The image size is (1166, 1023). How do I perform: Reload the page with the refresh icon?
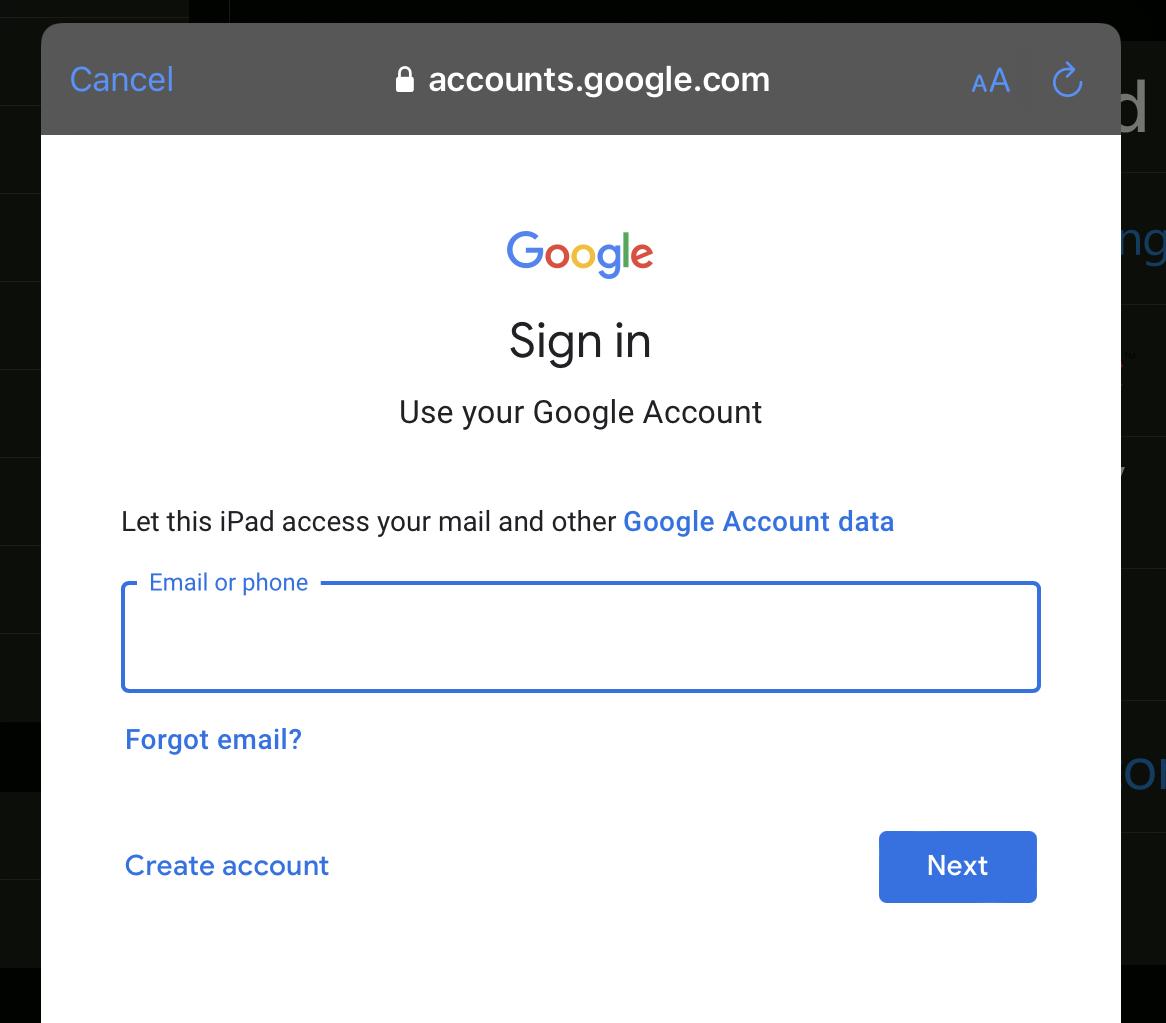pyautogui.click(x=1067, y=80)
